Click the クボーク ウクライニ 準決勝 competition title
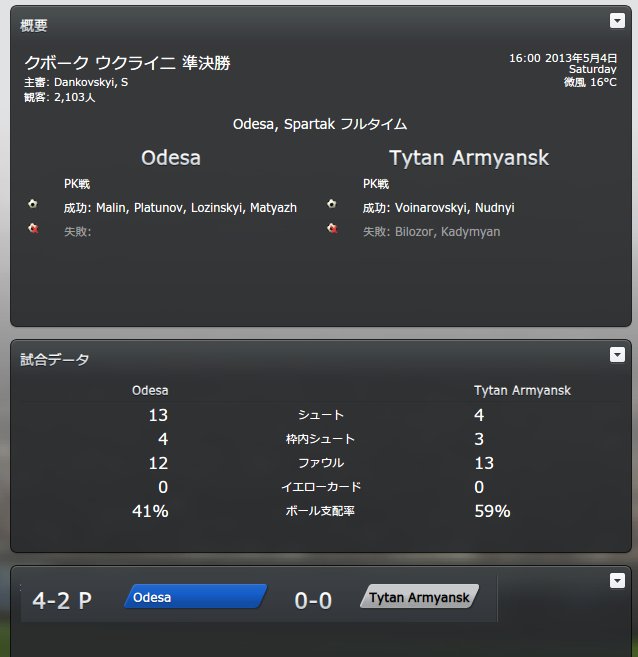This screenshot has height=657, width=638. (127, 63)
